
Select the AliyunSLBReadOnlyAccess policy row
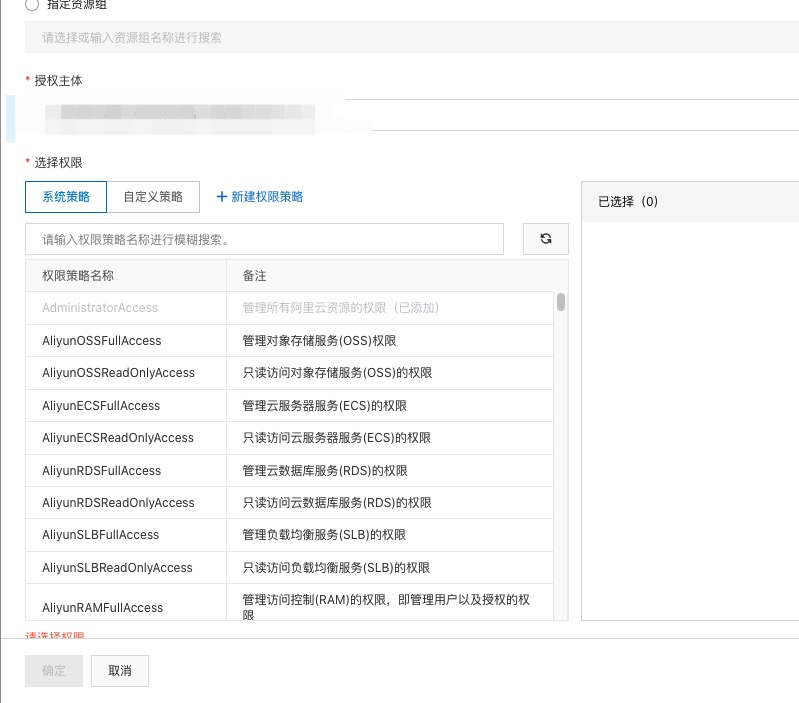[x=289, y=567]
